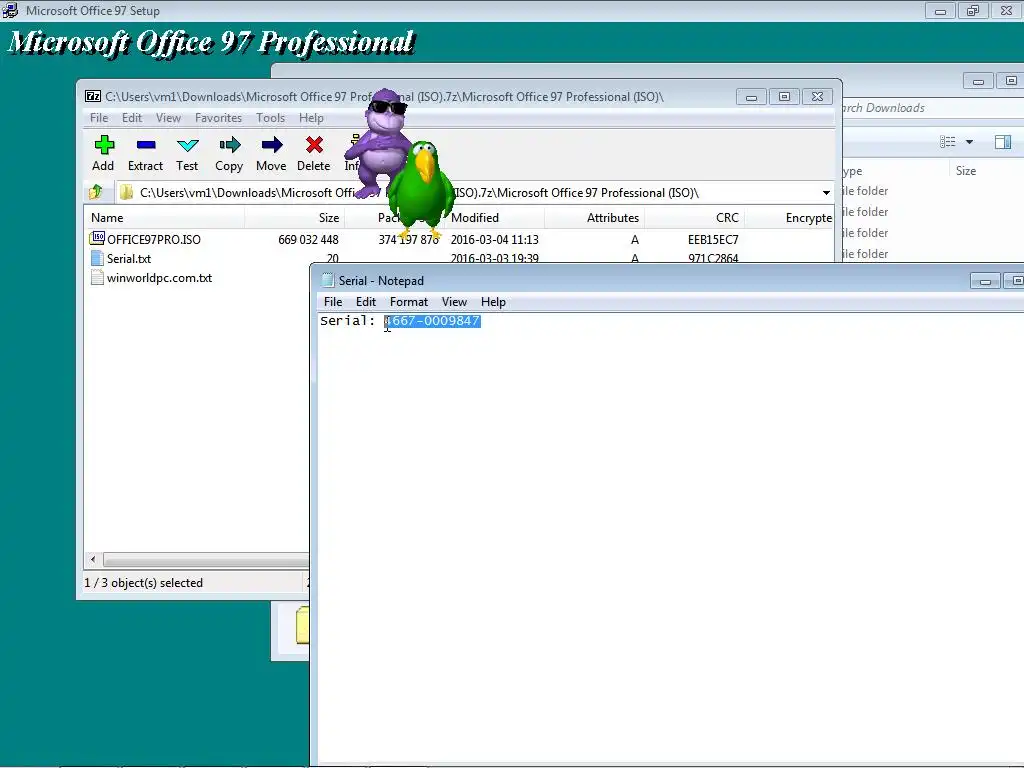Go up one folder level in 7-Zip

coord(96,192)
